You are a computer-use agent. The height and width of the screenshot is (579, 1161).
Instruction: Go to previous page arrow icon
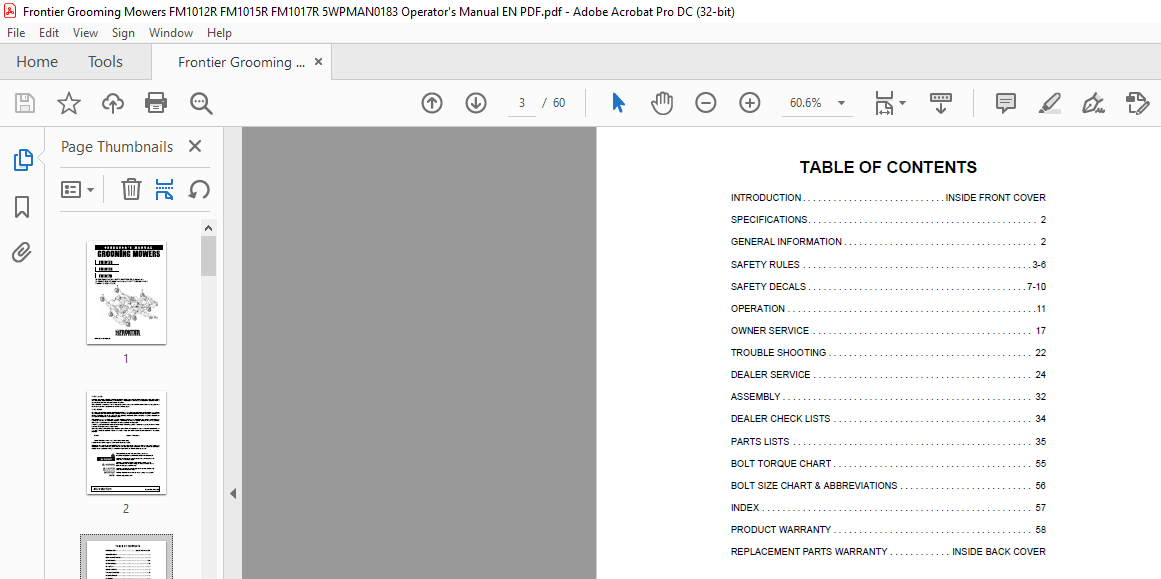[x=432, y=103]
